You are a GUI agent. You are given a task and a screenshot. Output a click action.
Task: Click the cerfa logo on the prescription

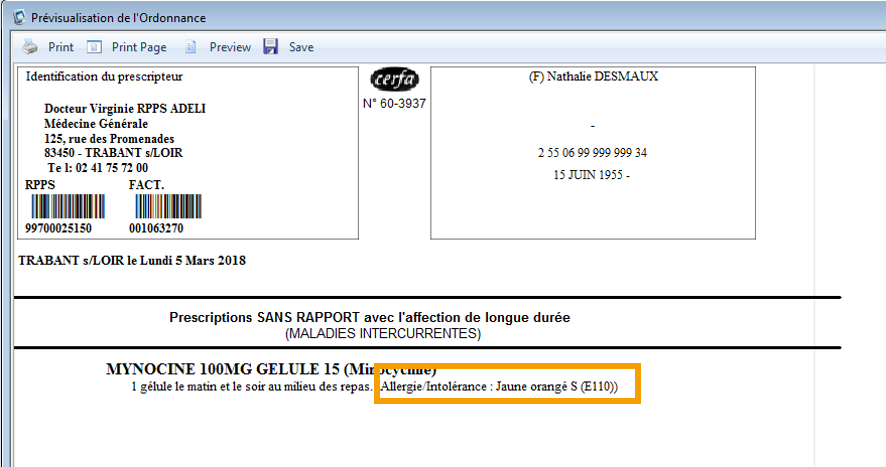(394, 80)
